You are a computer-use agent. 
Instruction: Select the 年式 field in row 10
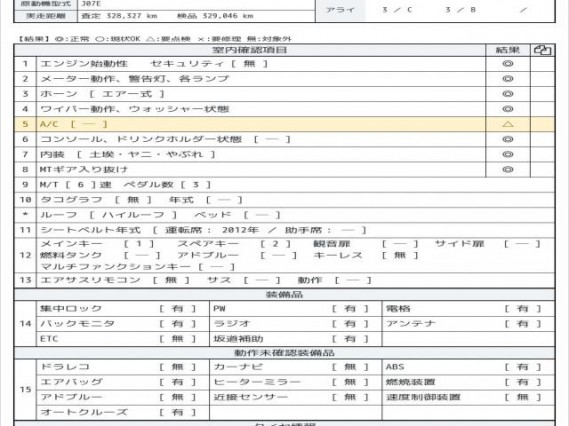(x=206, y=200)
